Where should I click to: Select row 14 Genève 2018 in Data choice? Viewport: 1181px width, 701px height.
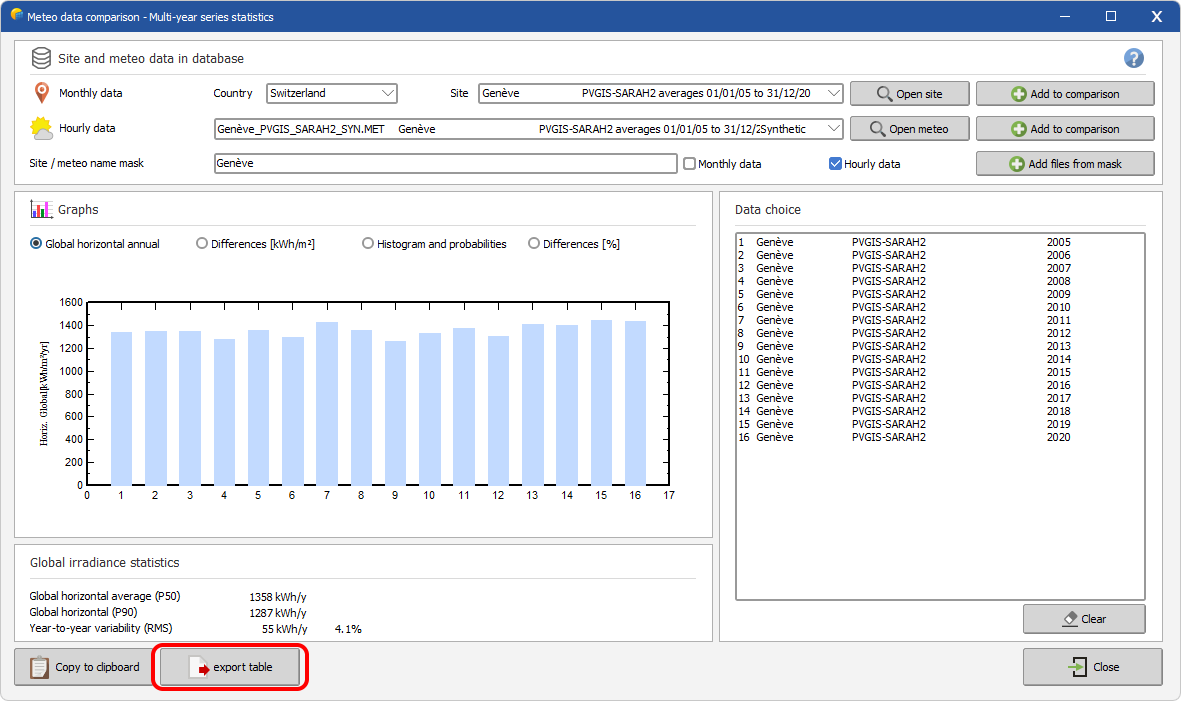point(940,411)
